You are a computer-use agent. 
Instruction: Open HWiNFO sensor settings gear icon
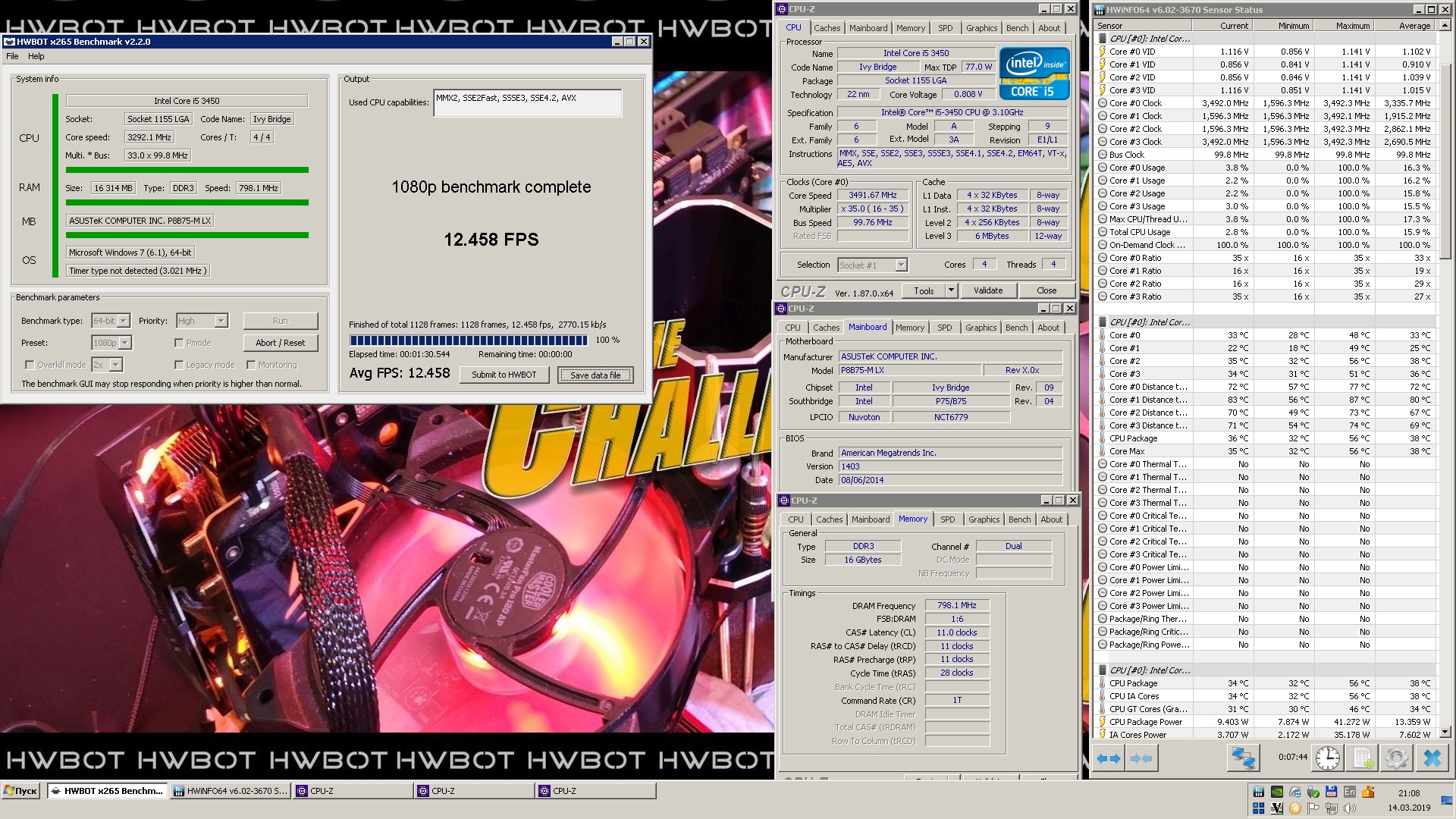pyautogui.click(x=1396, y=758)
